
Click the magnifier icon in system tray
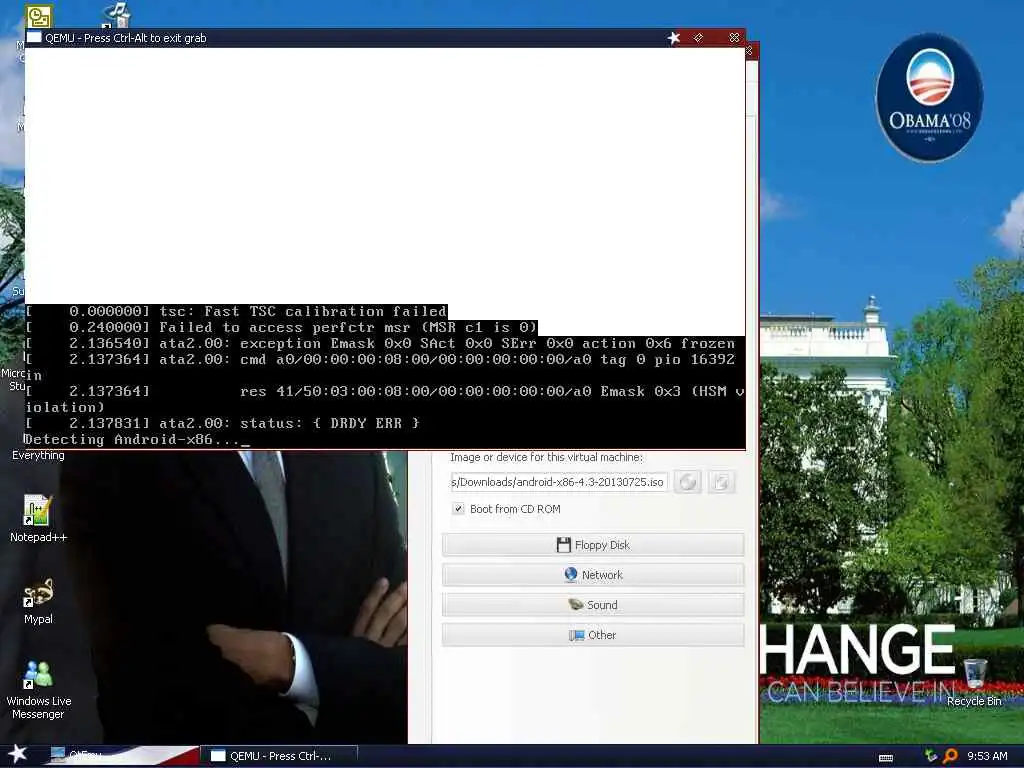pyautogui.click(x=950, y=756)
